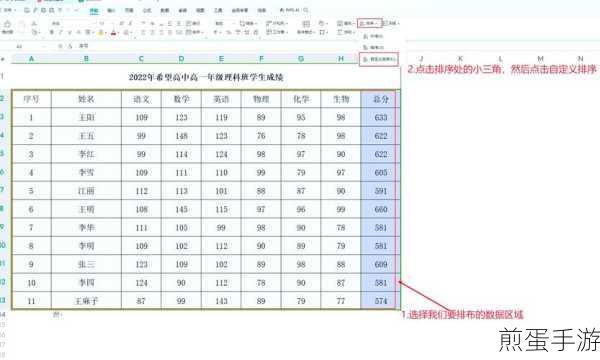Click the title cell 2022年希望高中高一年级理科班学生成绩
Image resolution: width=600 pixels, height=360 pixels.
206,77
